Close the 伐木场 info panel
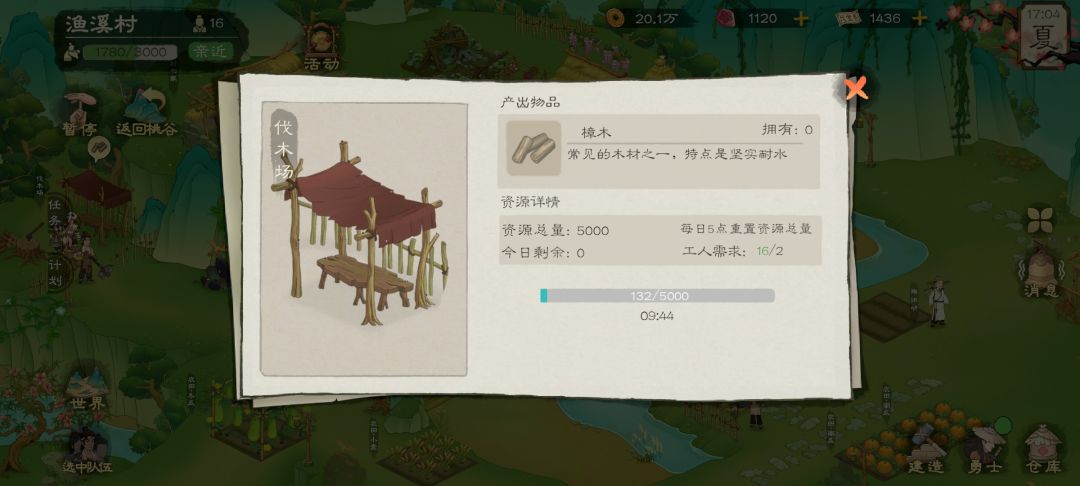The height and width of the screenshot is (486, 1080). click(x=855, y=88)
